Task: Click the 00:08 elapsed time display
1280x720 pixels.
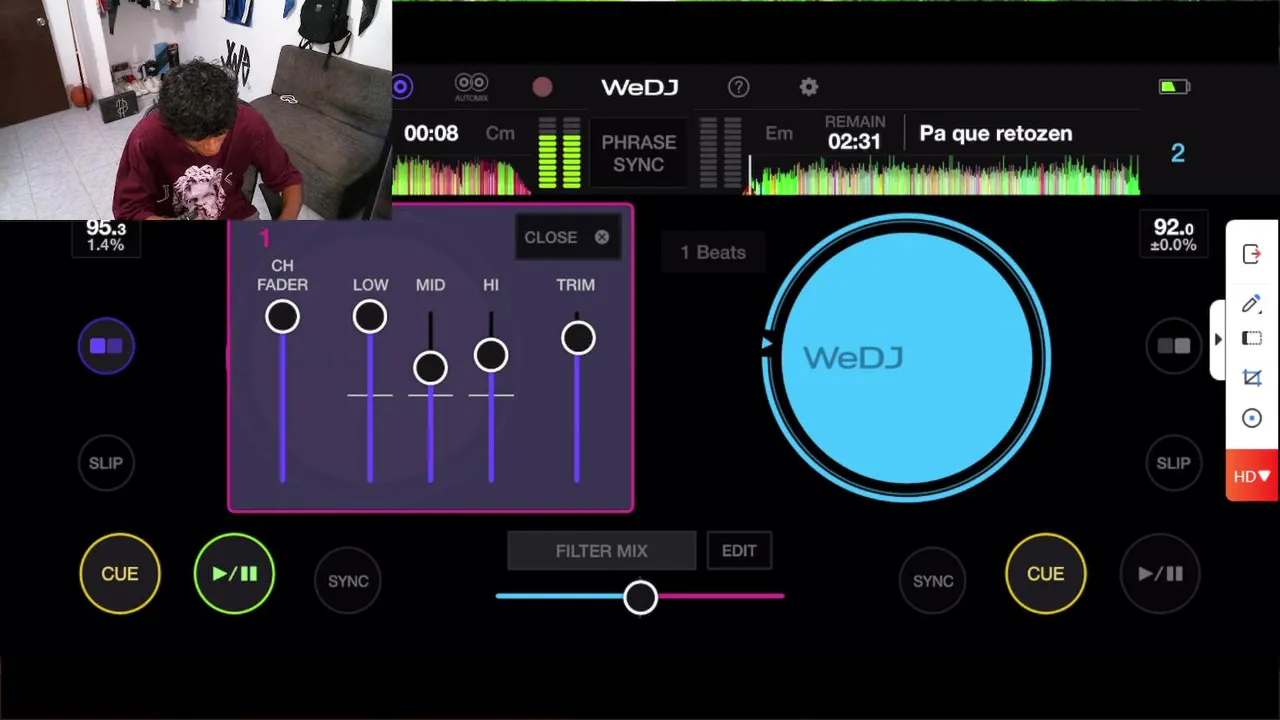Action: point(431,134)
